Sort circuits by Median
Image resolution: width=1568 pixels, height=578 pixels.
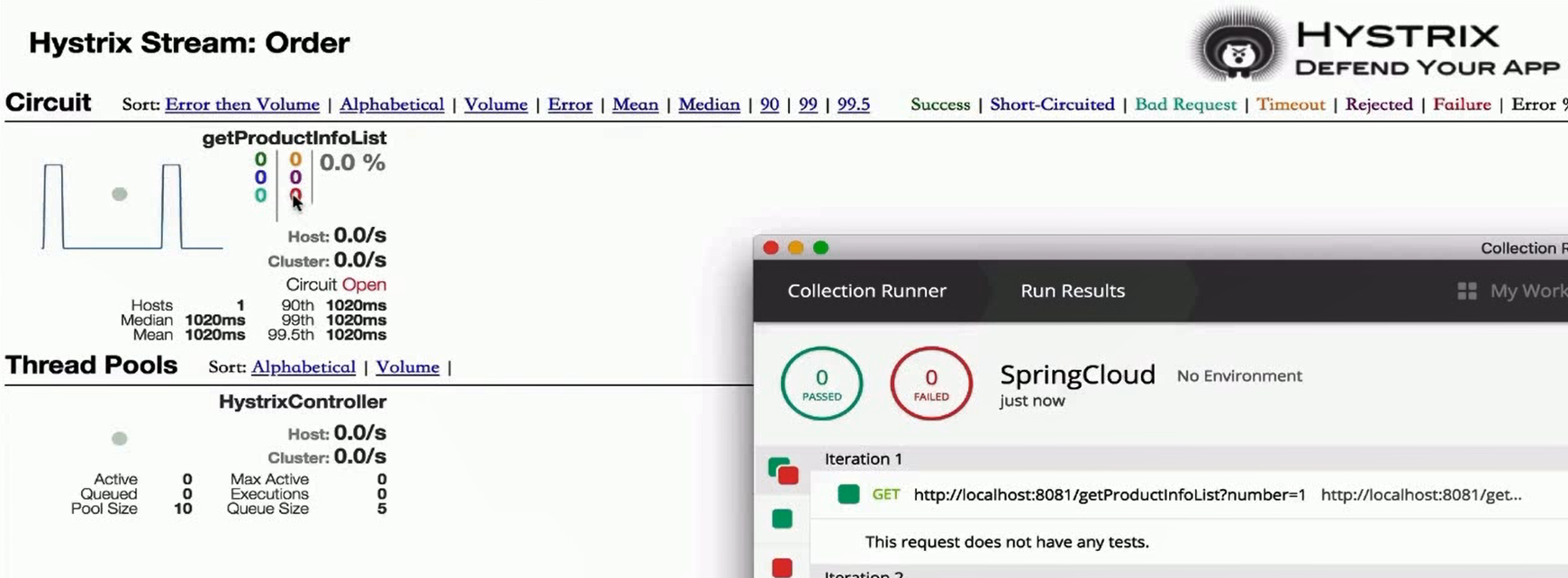tap(710, 104)
